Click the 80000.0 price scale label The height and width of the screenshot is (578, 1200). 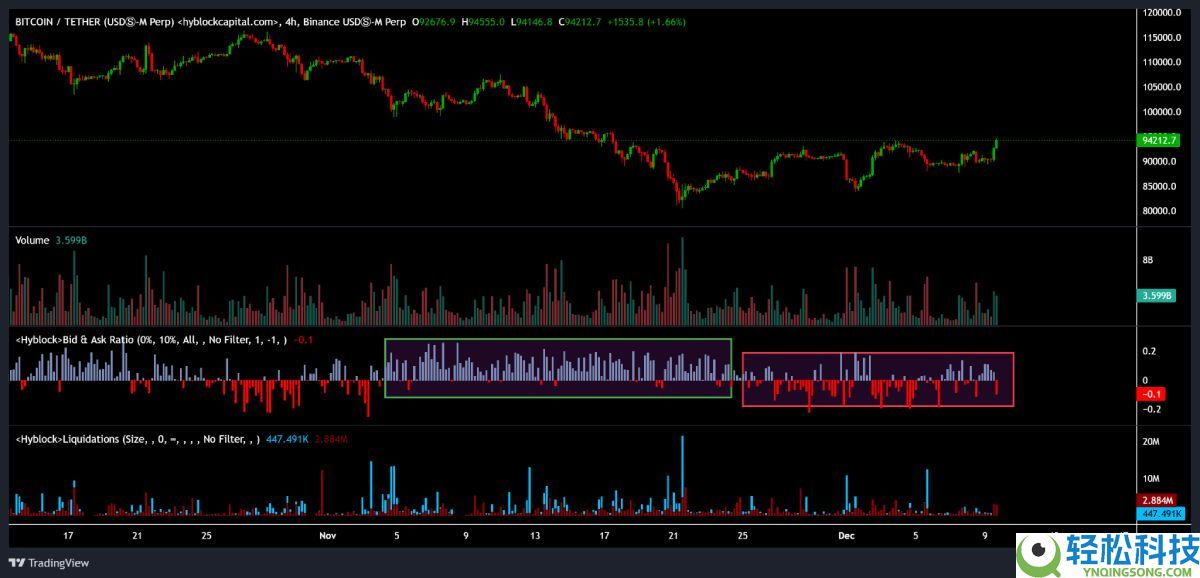1162,211
